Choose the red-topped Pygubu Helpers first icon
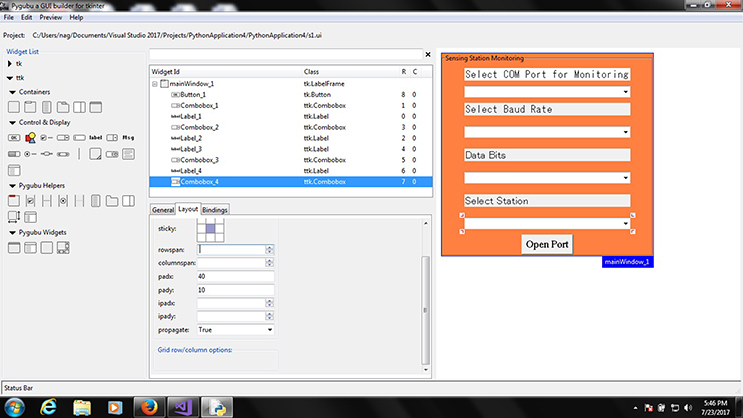 [14, 200]
